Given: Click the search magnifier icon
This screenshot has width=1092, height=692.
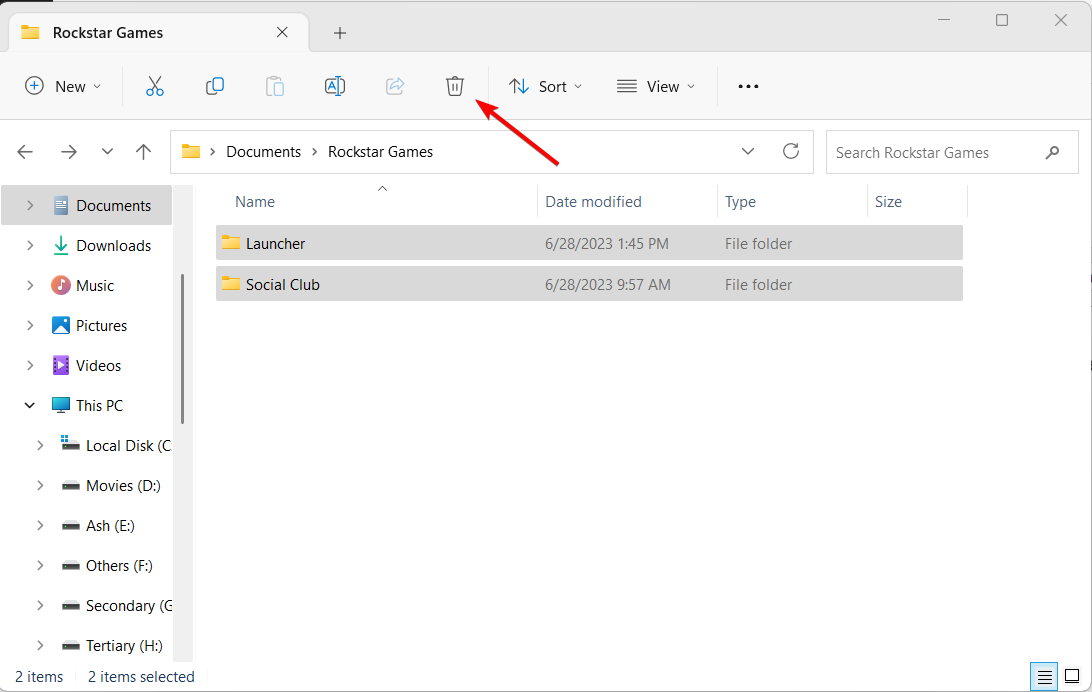Looking at the screenshot, I should [x=1052, y=152].
